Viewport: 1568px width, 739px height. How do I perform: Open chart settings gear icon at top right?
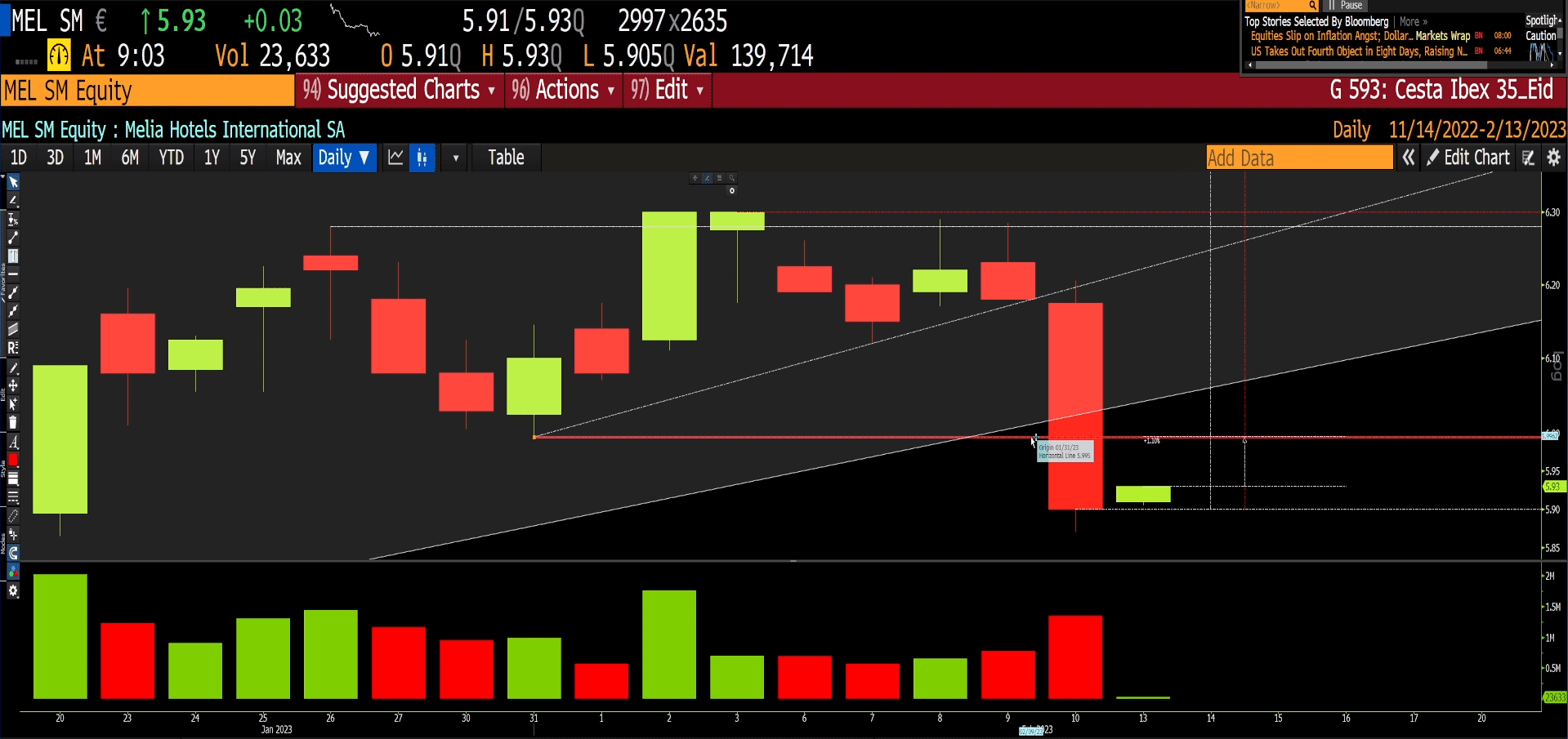tap(1554, 158)
